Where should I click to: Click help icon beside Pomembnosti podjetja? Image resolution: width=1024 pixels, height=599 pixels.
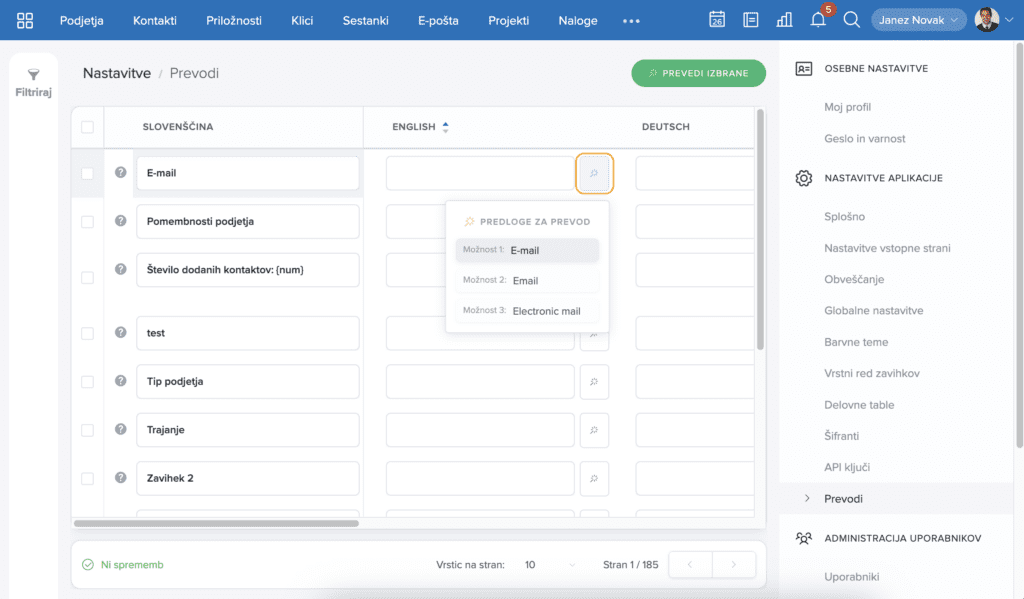click(121, 221)
